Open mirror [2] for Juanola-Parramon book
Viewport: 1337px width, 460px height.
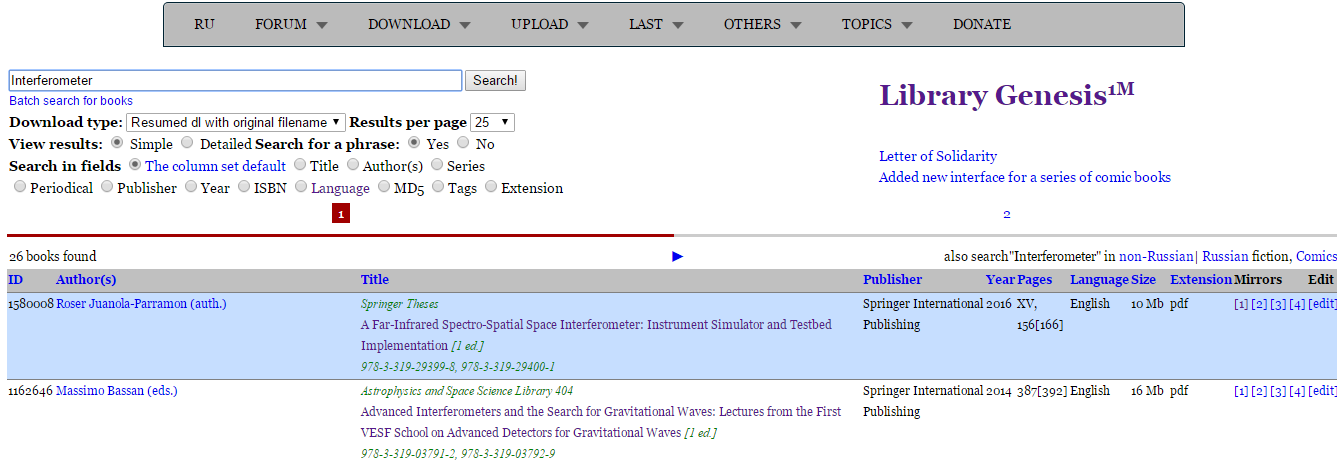click(x=1259, y=304)
